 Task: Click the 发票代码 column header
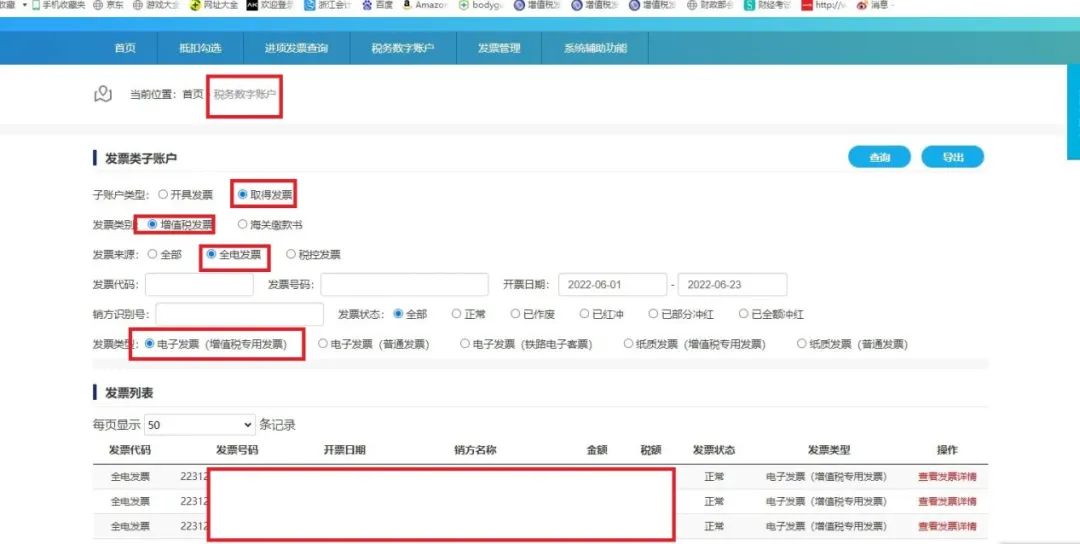(129, 450)
